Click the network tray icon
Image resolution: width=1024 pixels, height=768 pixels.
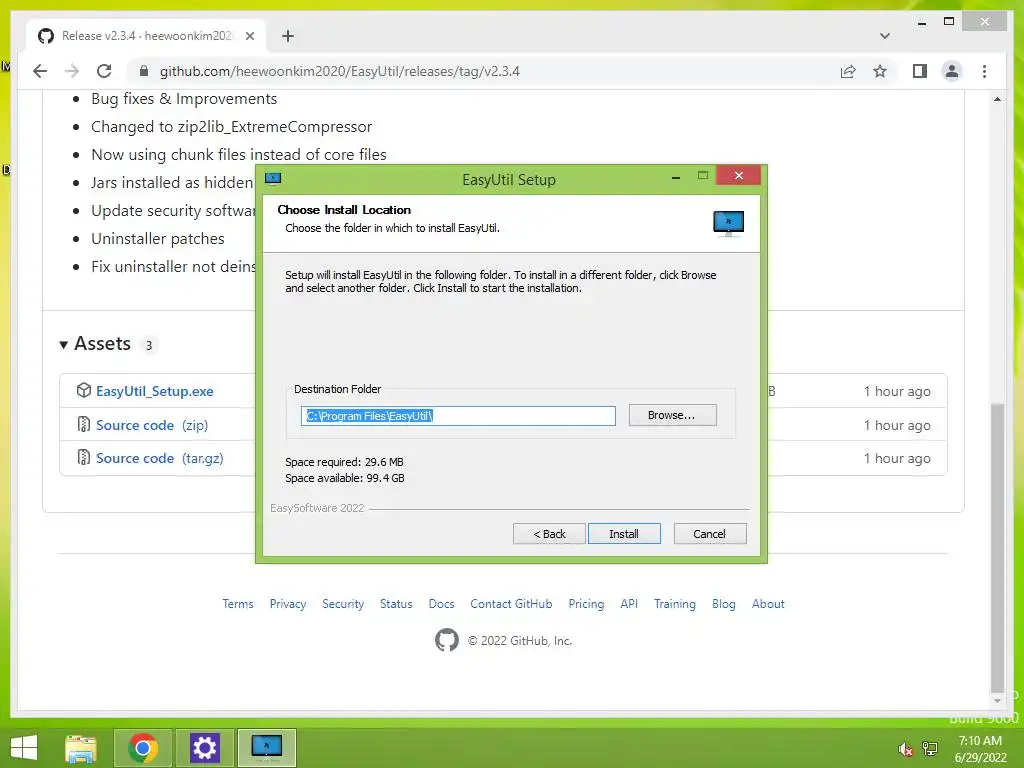pos(930,748)
